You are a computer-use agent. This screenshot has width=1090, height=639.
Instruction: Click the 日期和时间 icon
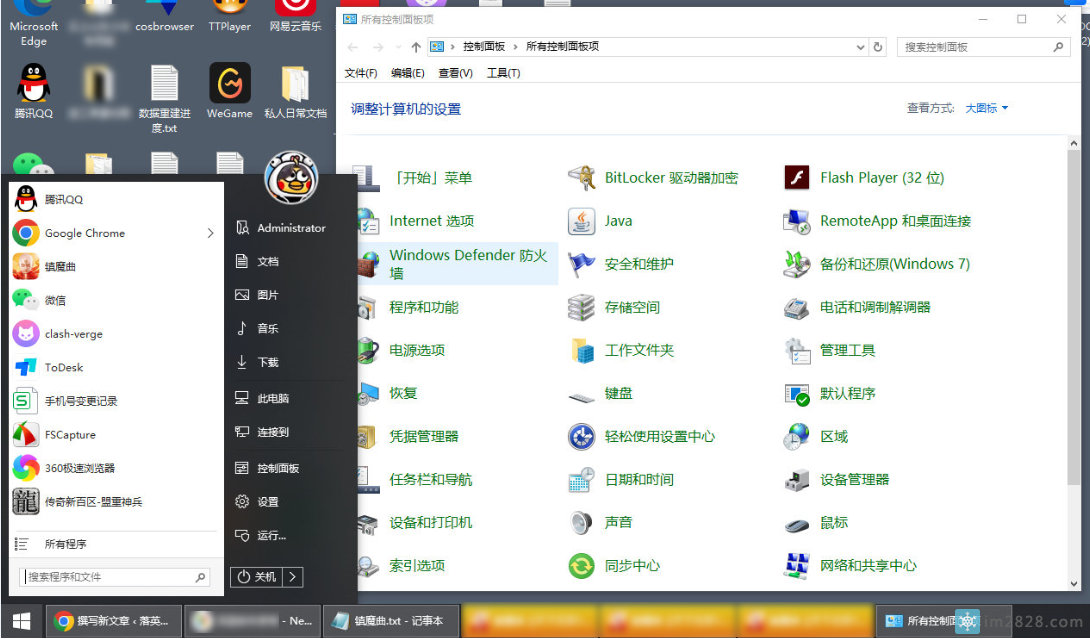tap(581, 480)
